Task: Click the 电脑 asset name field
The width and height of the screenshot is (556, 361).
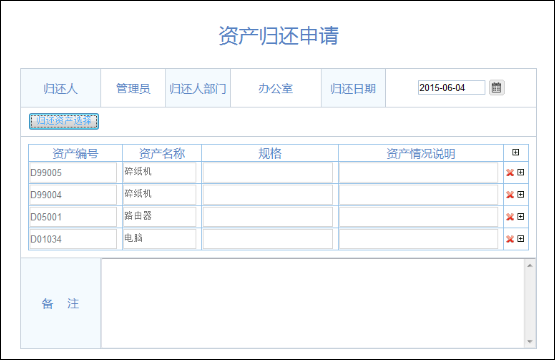Action: [160, 239]
